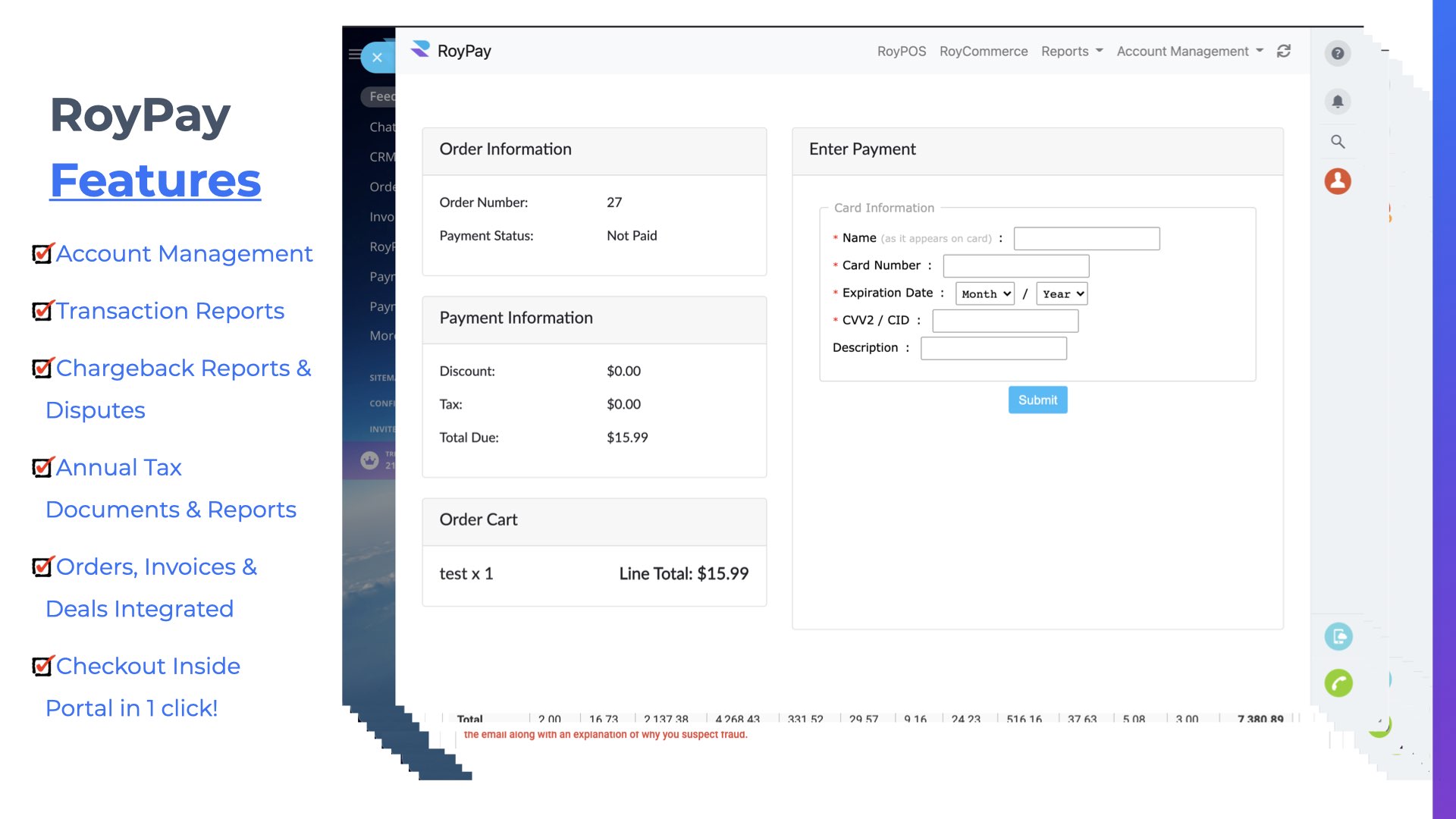Submit the payment form
Viewport: 1456px width, 819px height.
tap(1037, 400)
